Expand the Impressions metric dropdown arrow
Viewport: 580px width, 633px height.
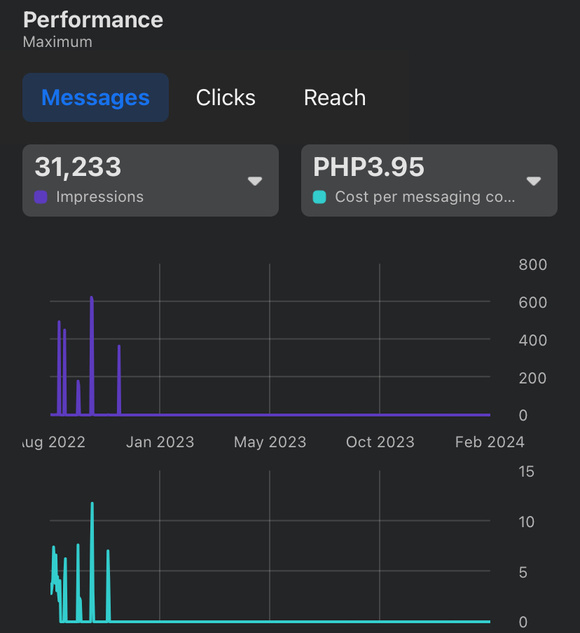pyautogui.click(x=255, y=181)
